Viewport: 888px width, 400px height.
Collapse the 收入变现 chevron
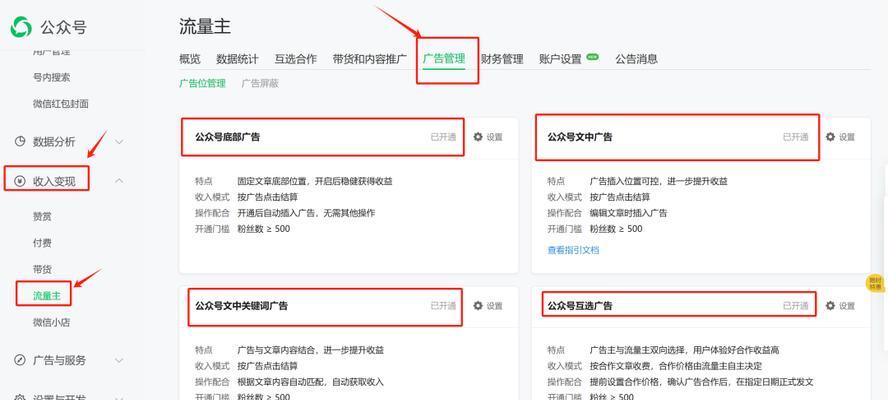coord(119,181)
